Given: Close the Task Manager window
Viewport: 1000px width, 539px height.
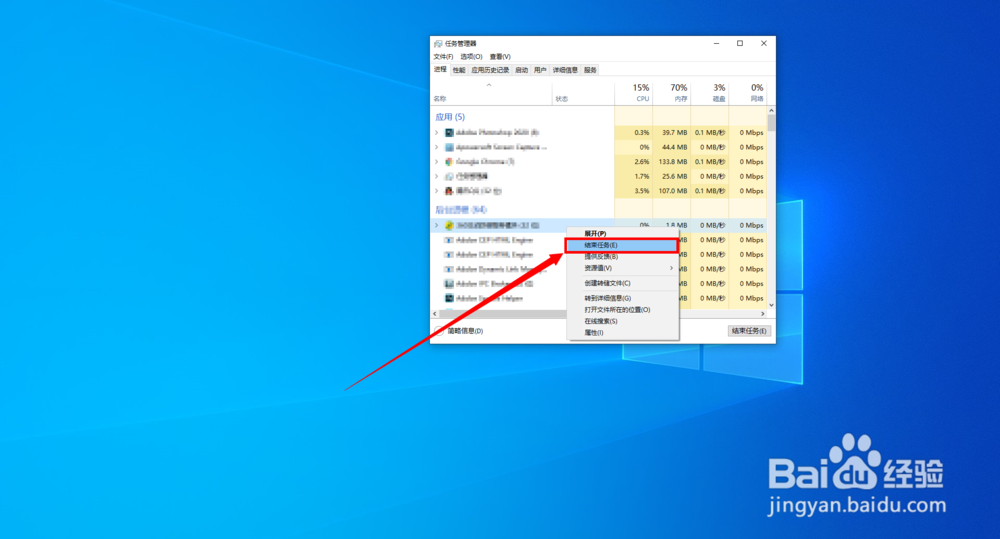Looking at the screenshot, I should 763,43.
